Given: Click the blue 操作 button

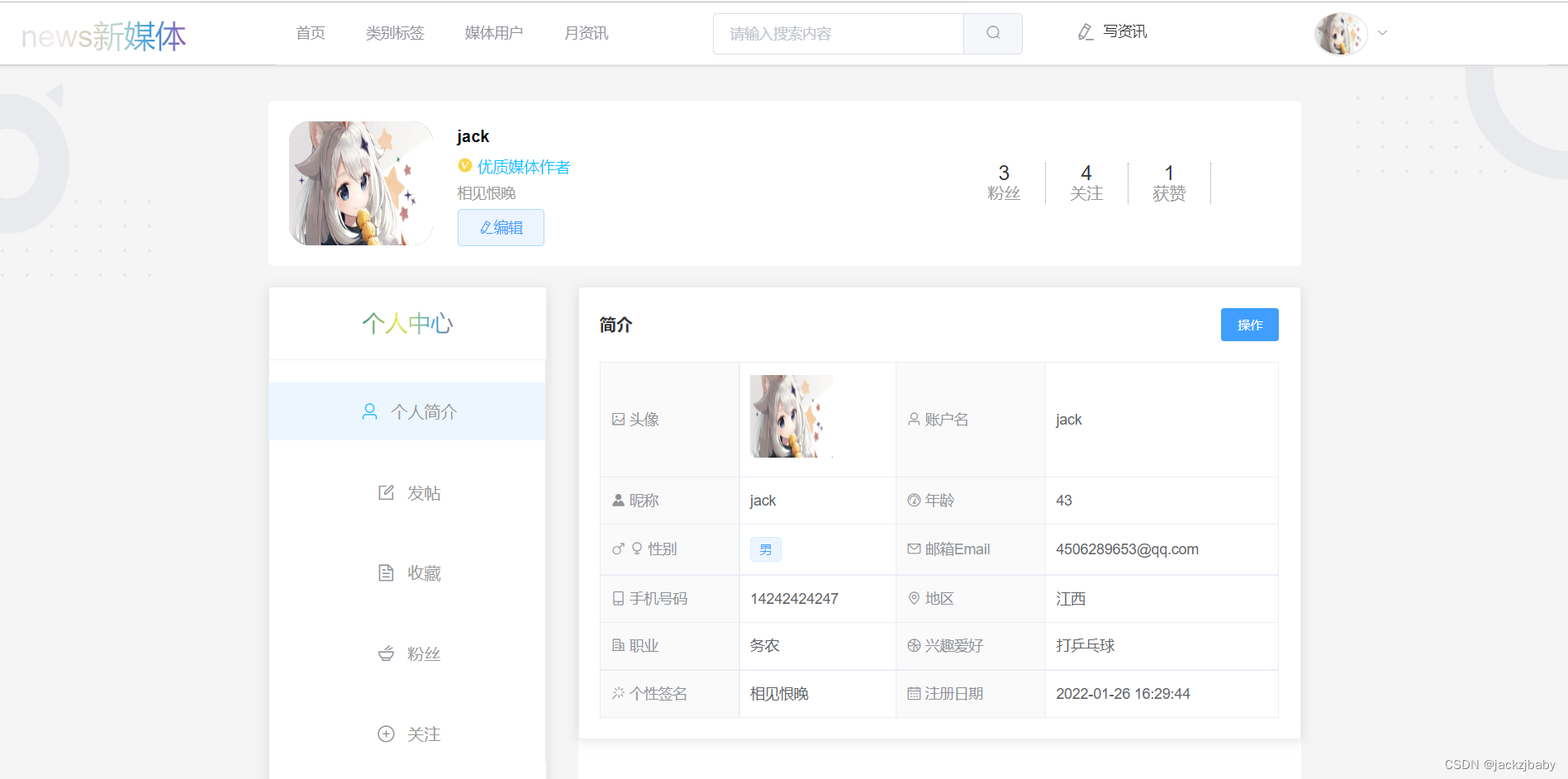Looking at the screenshot, I should point(1248,324).
